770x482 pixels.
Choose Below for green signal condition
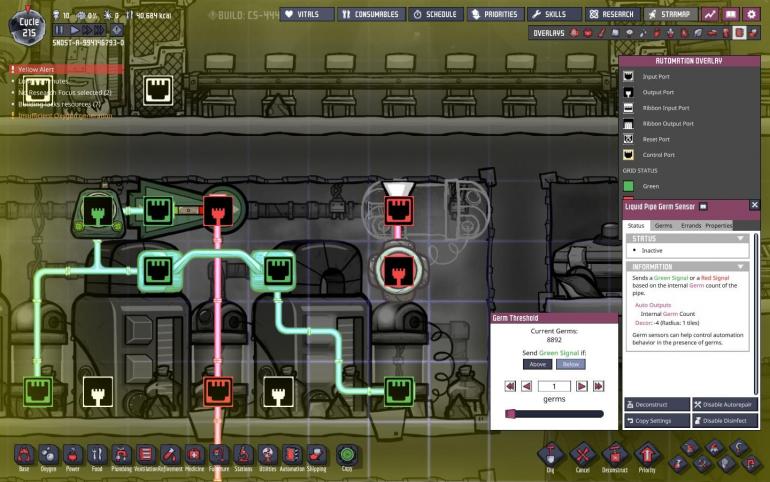pos(571,364)
